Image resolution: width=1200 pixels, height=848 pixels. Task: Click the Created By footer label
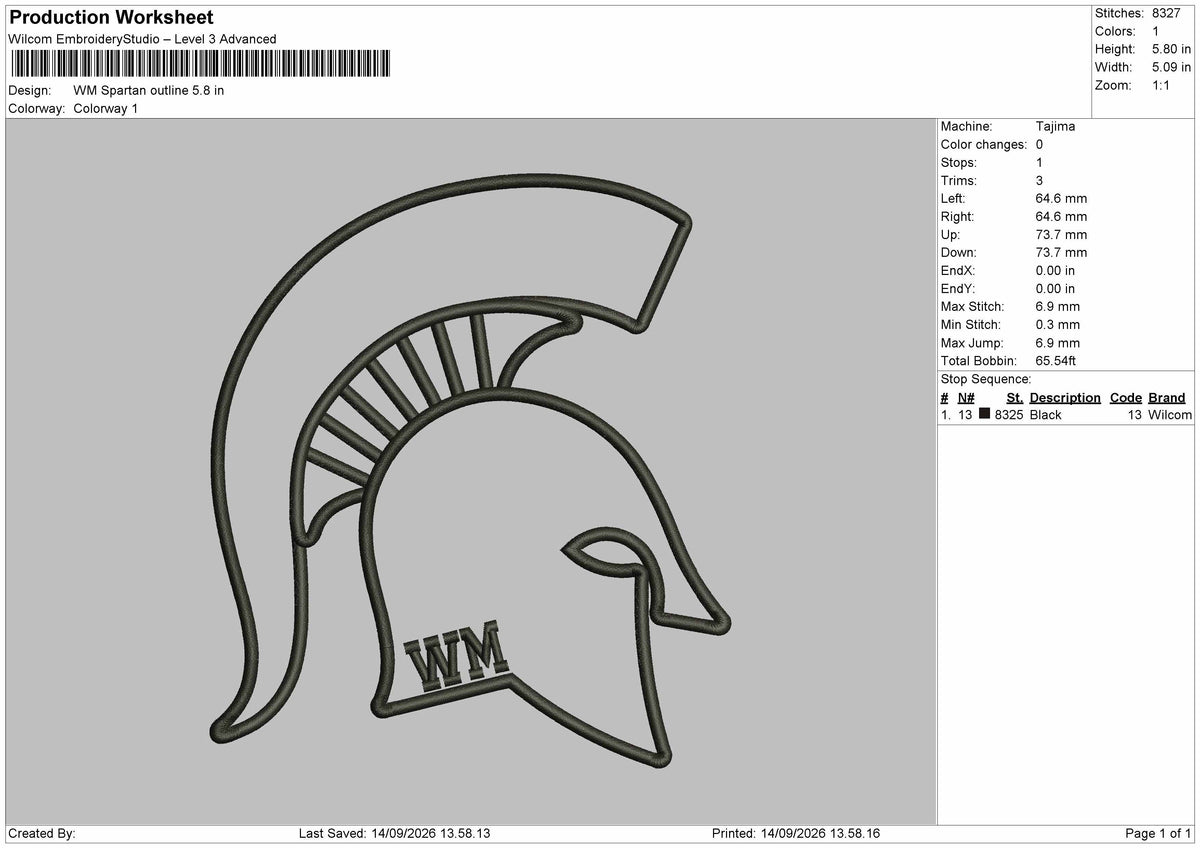coord(42,834)
